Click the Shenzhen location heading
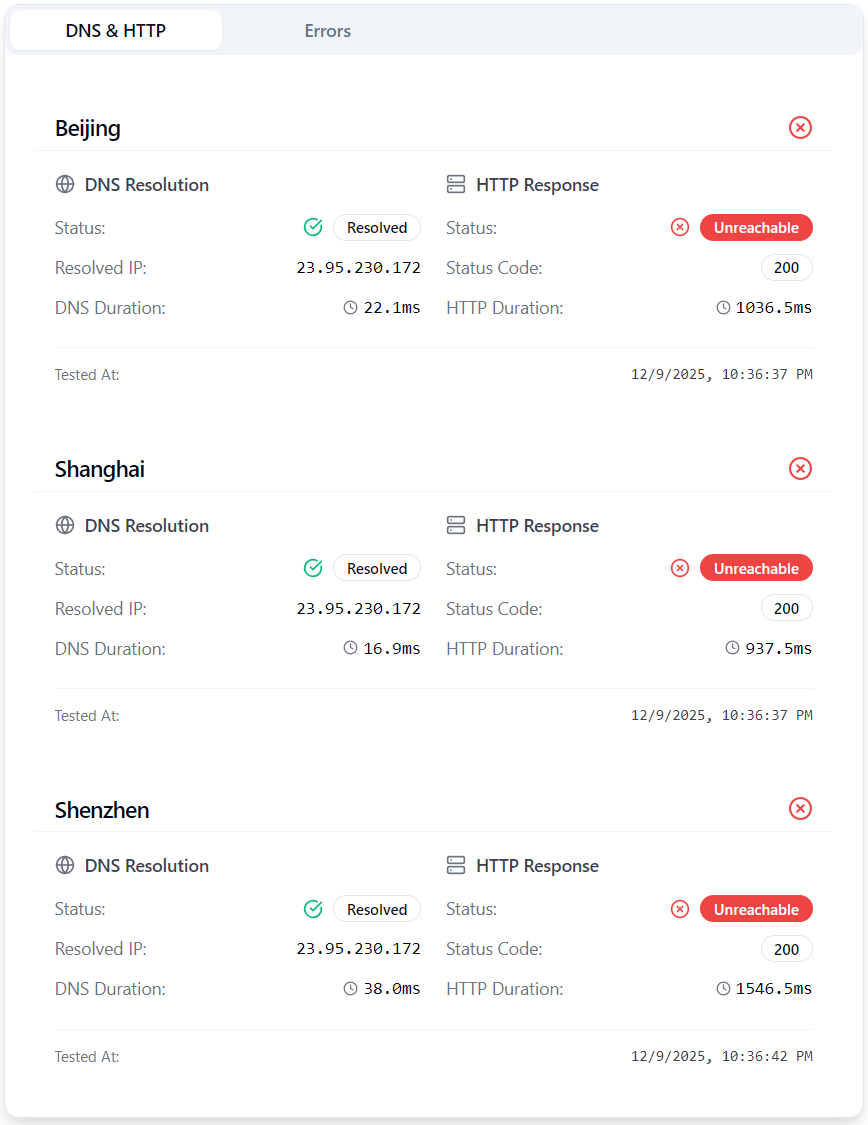Viewport: 868px width, 1125px height. pos(102,810)
